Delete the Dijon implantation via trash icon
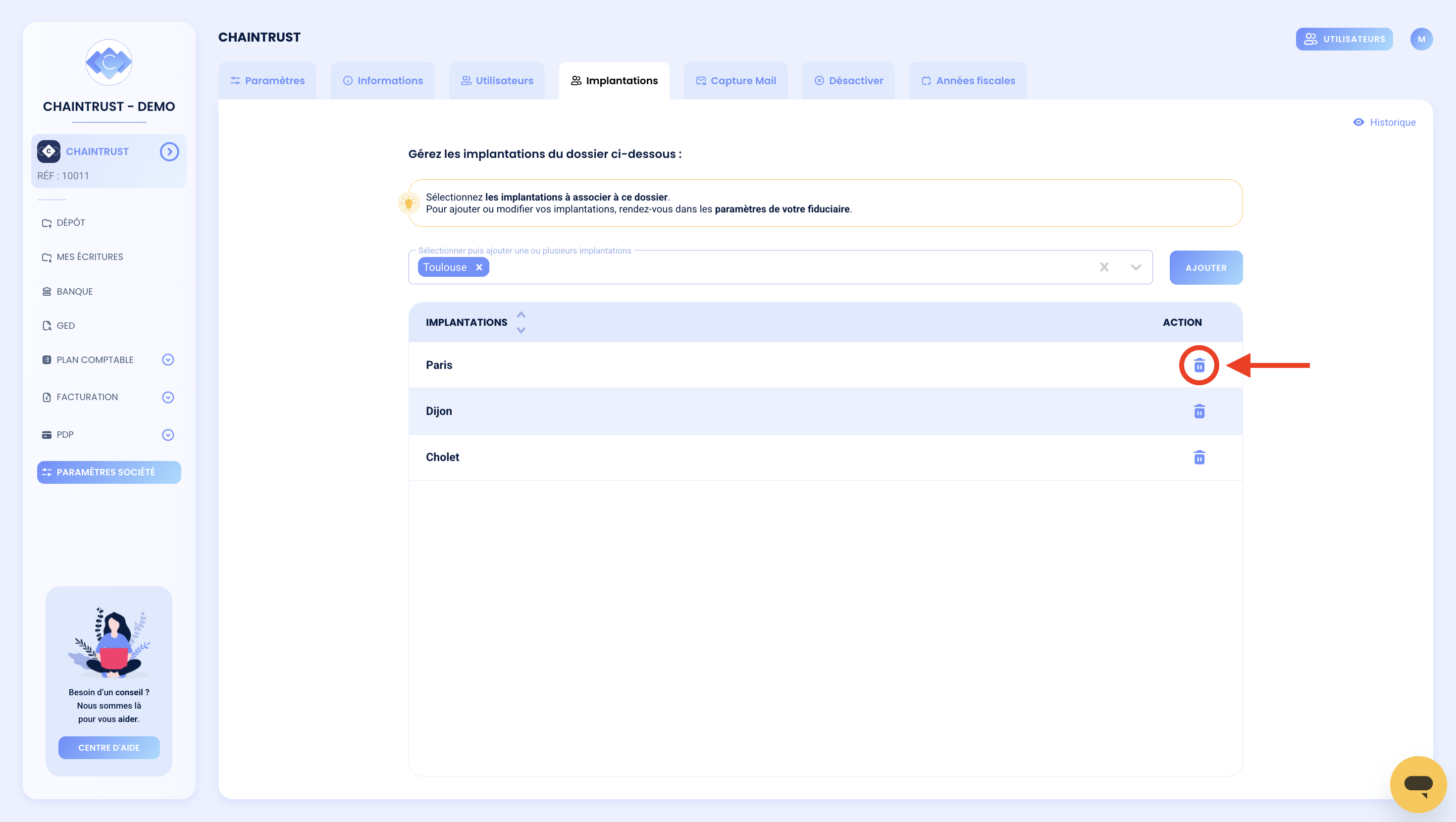 [1199, 411]
